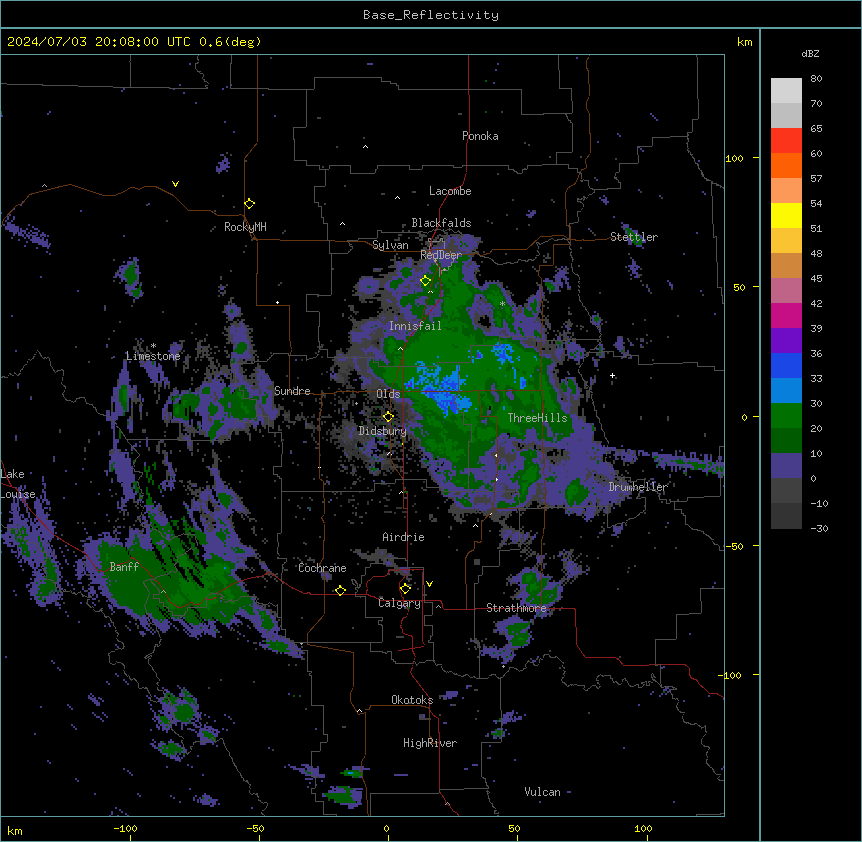Click the ThreeHills city label
Viewport: 862px width, 842px height.
point(537,418)
